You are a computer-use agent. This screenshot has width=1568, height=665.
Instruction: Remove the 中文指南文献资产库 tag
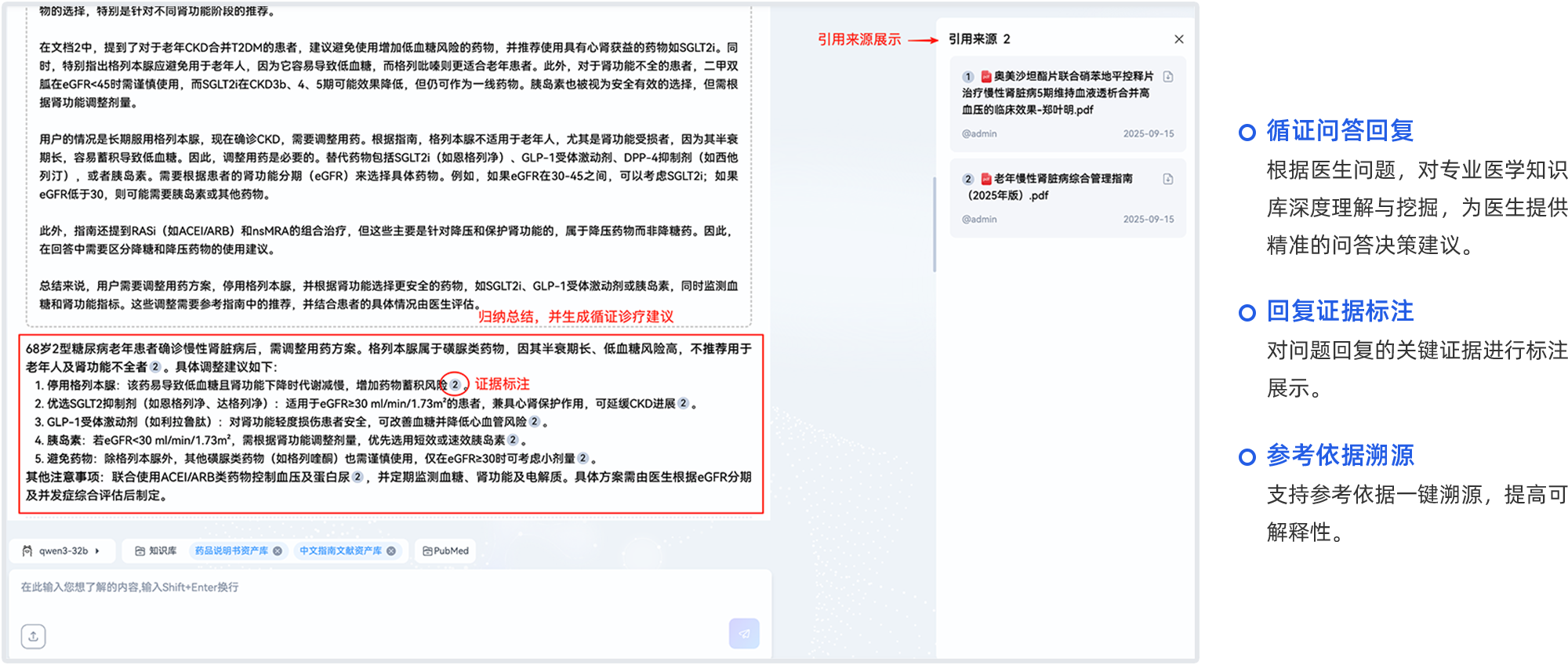point(391,551)
